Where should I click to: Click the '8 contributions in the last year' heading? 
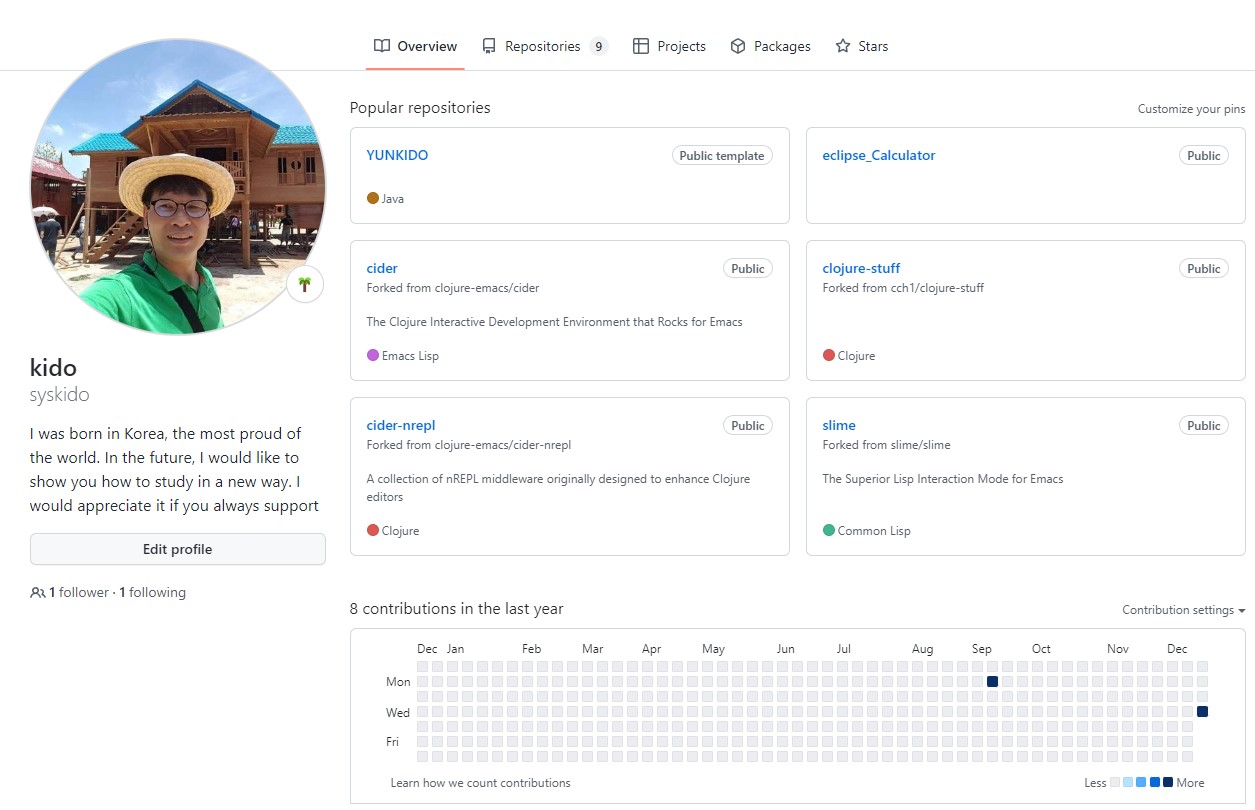(x=457, y=609)
